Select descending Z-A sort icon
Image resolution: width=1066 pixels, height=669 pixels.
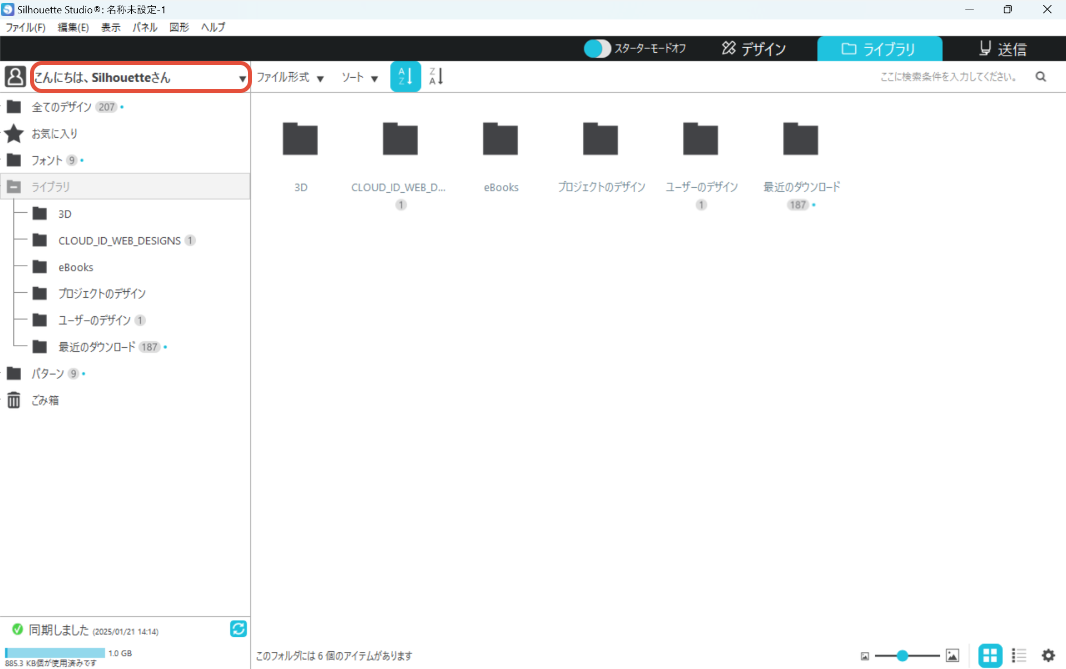pyautogui.click(x=436, y=76)
